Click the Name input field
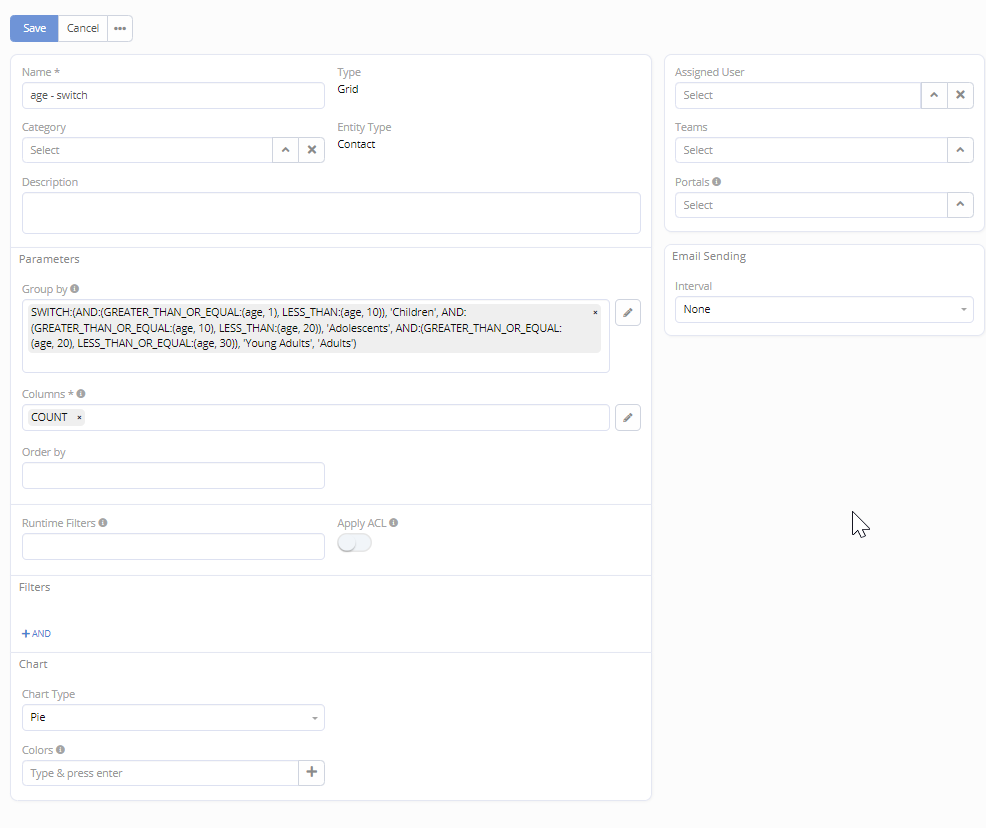The height and width of the screenshot is (828, 986). coord(173,95)
